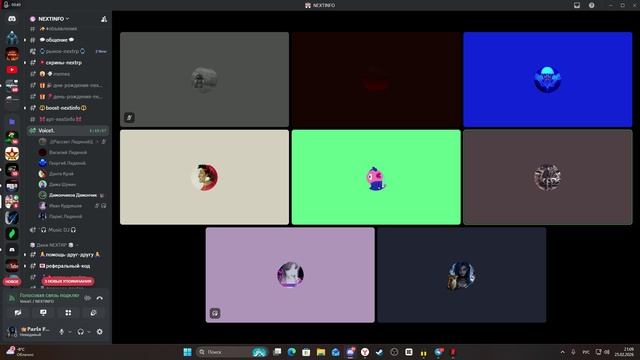
Task: Open Microsoft Edge from the taskbar
Action: (291, 352)
